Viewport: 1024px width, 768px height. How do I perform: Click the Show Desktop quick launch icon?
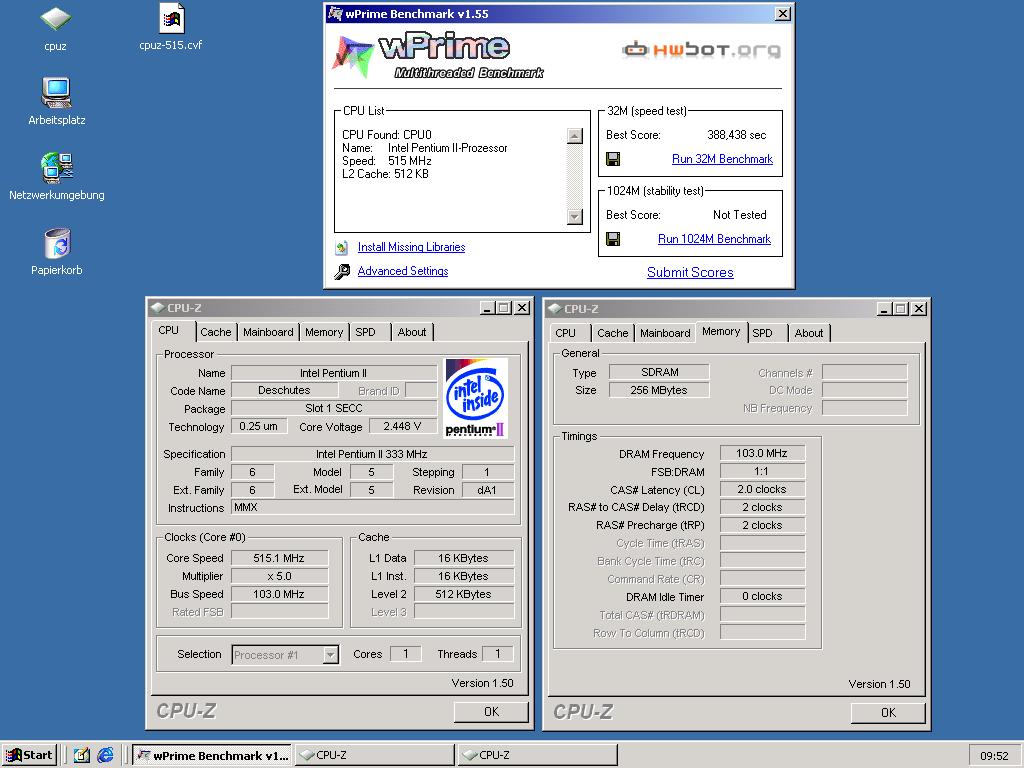(x=82, y=755)
